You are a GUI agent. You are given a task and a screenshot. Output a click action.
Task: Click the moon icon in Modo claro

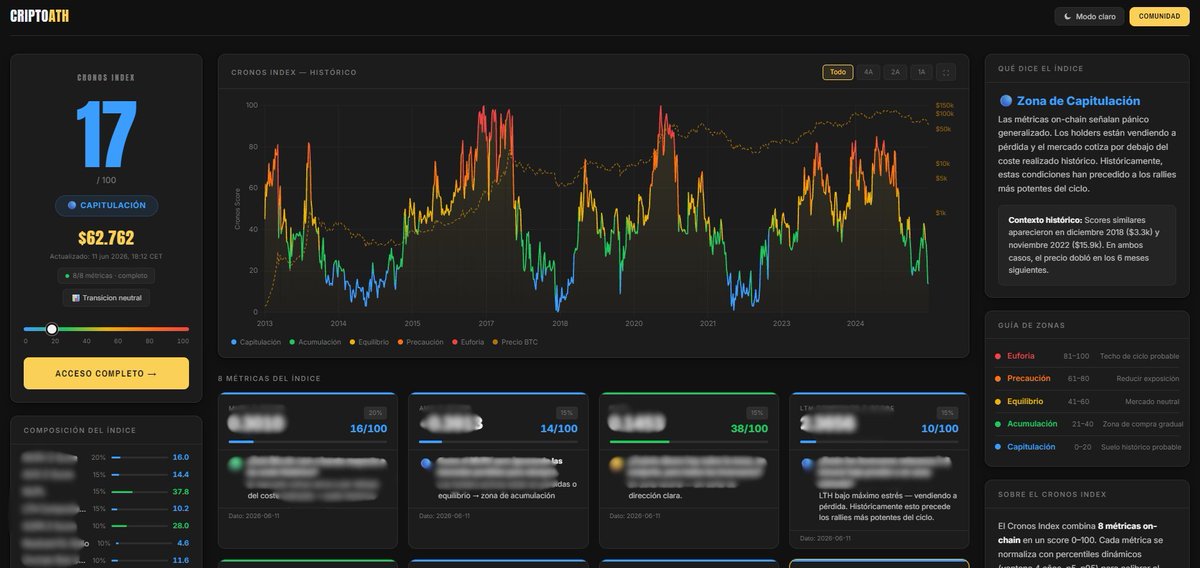pos(1068,16)
